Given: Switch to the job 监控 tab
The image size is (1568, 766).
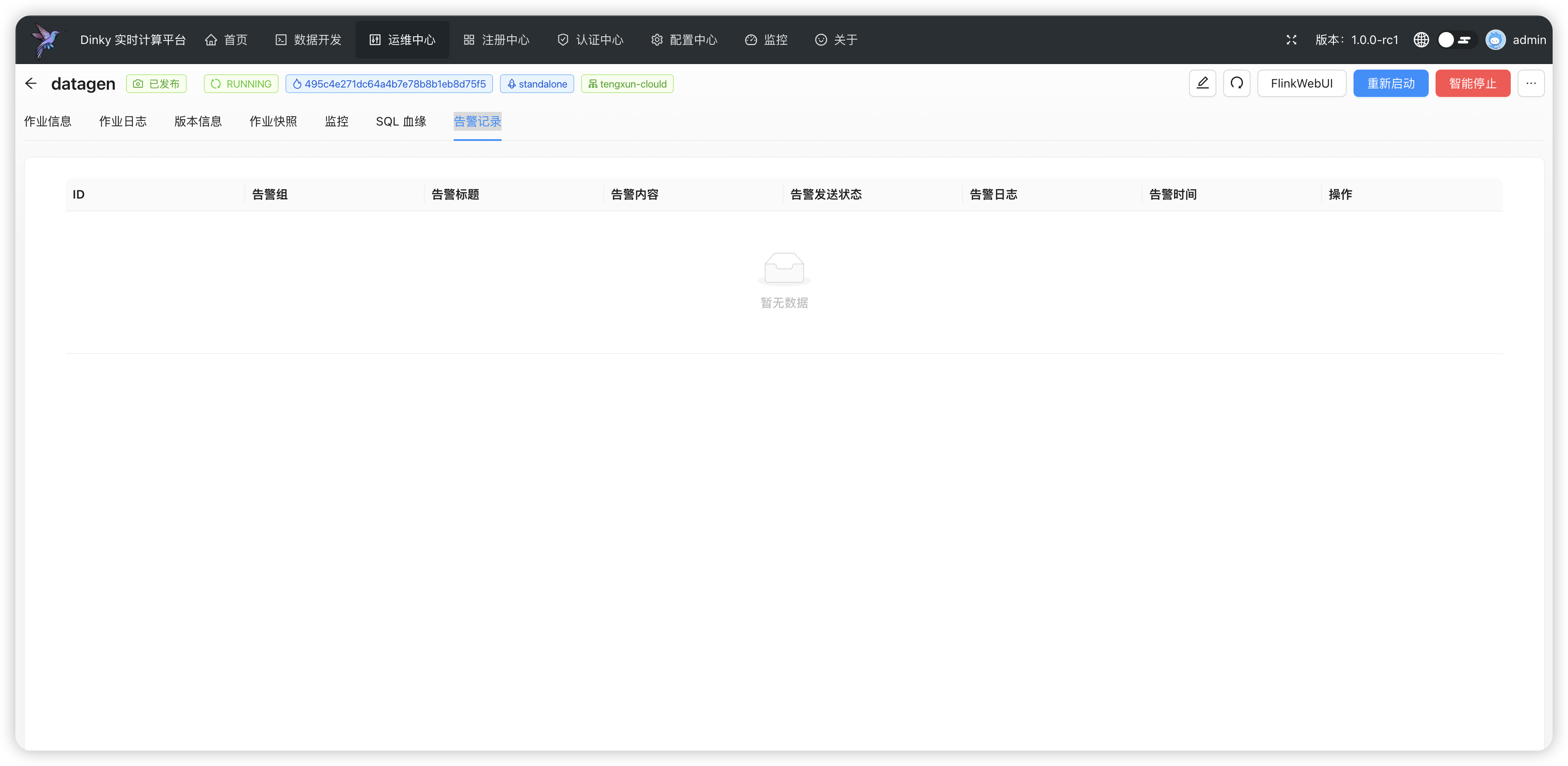Looking at the screenshot, I should tap(337, 121).
